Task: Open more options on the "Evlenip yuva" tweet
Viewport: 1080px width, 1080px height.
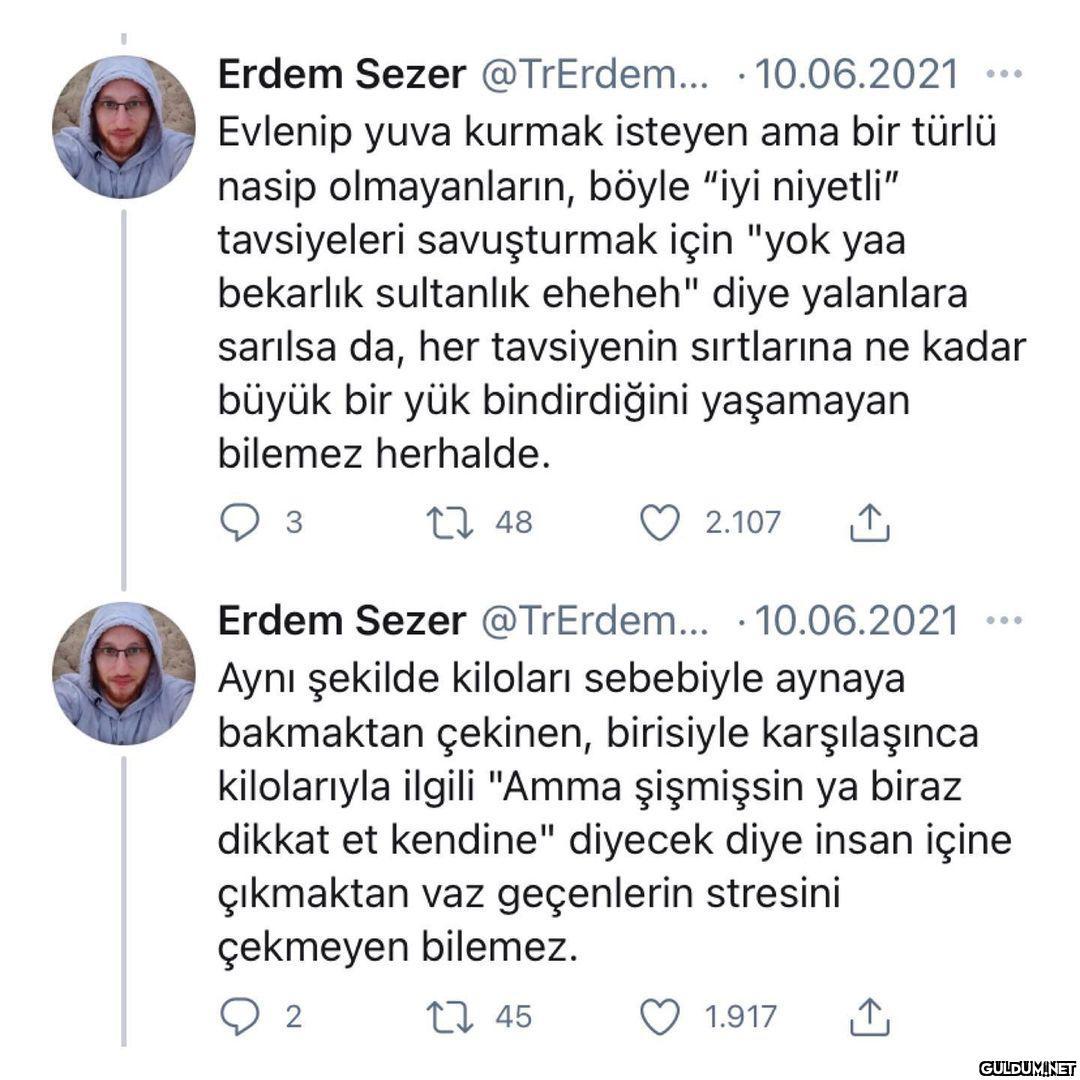Action: click(x=1004, y=75)
